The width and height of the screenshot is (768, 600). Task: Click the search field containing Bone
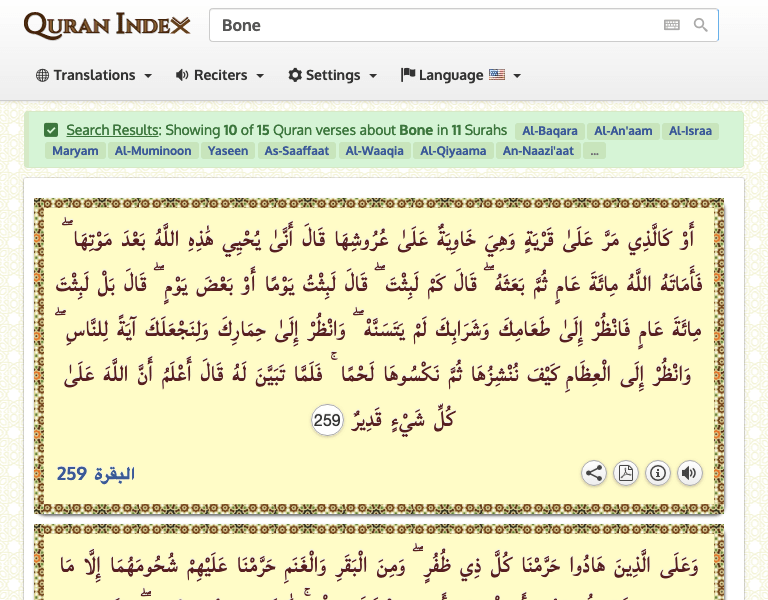pos(430,26)
